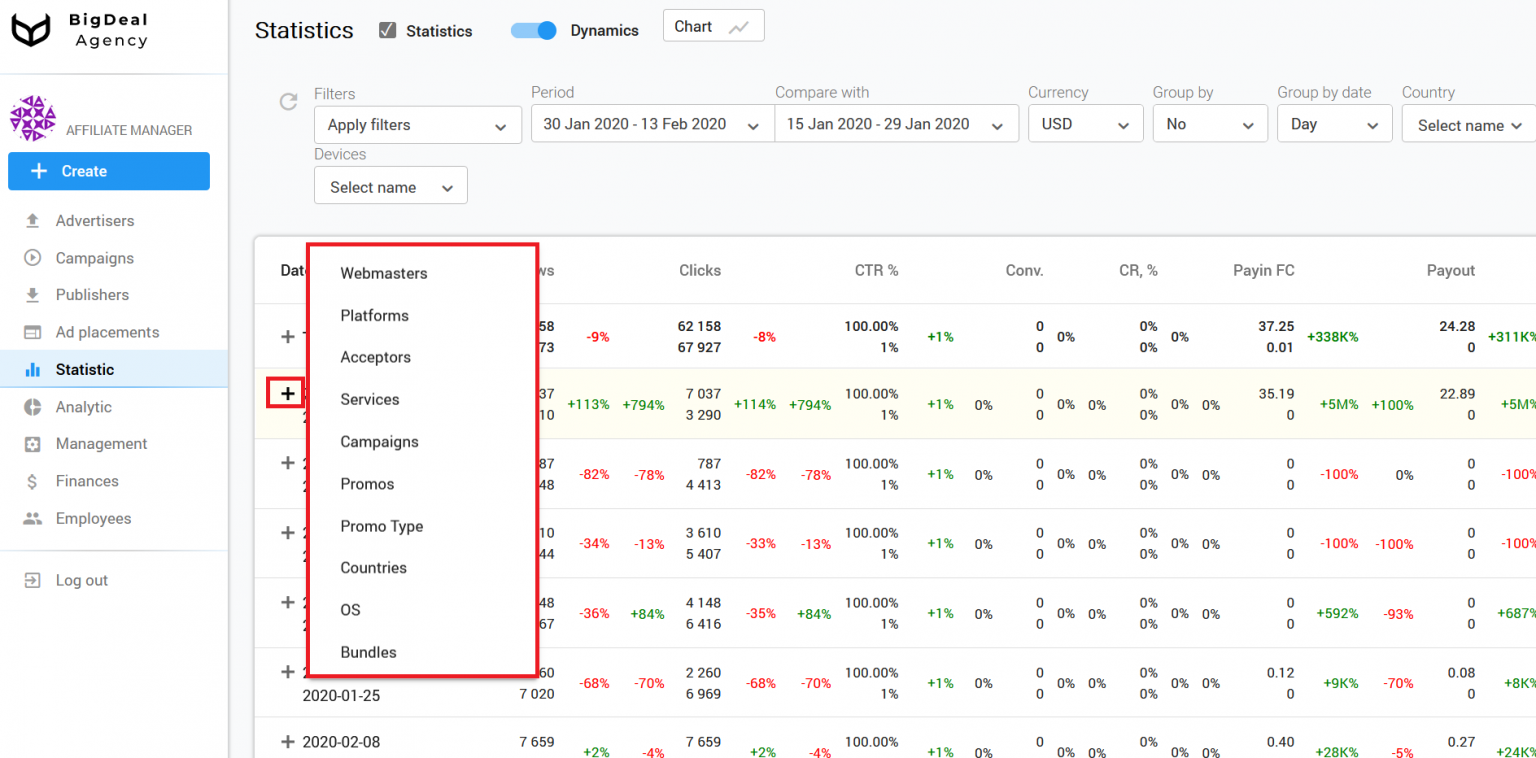Uncheck the Statistics checkbox
This screenshot has width=1536, height=758.
click(x=388, y=31)
